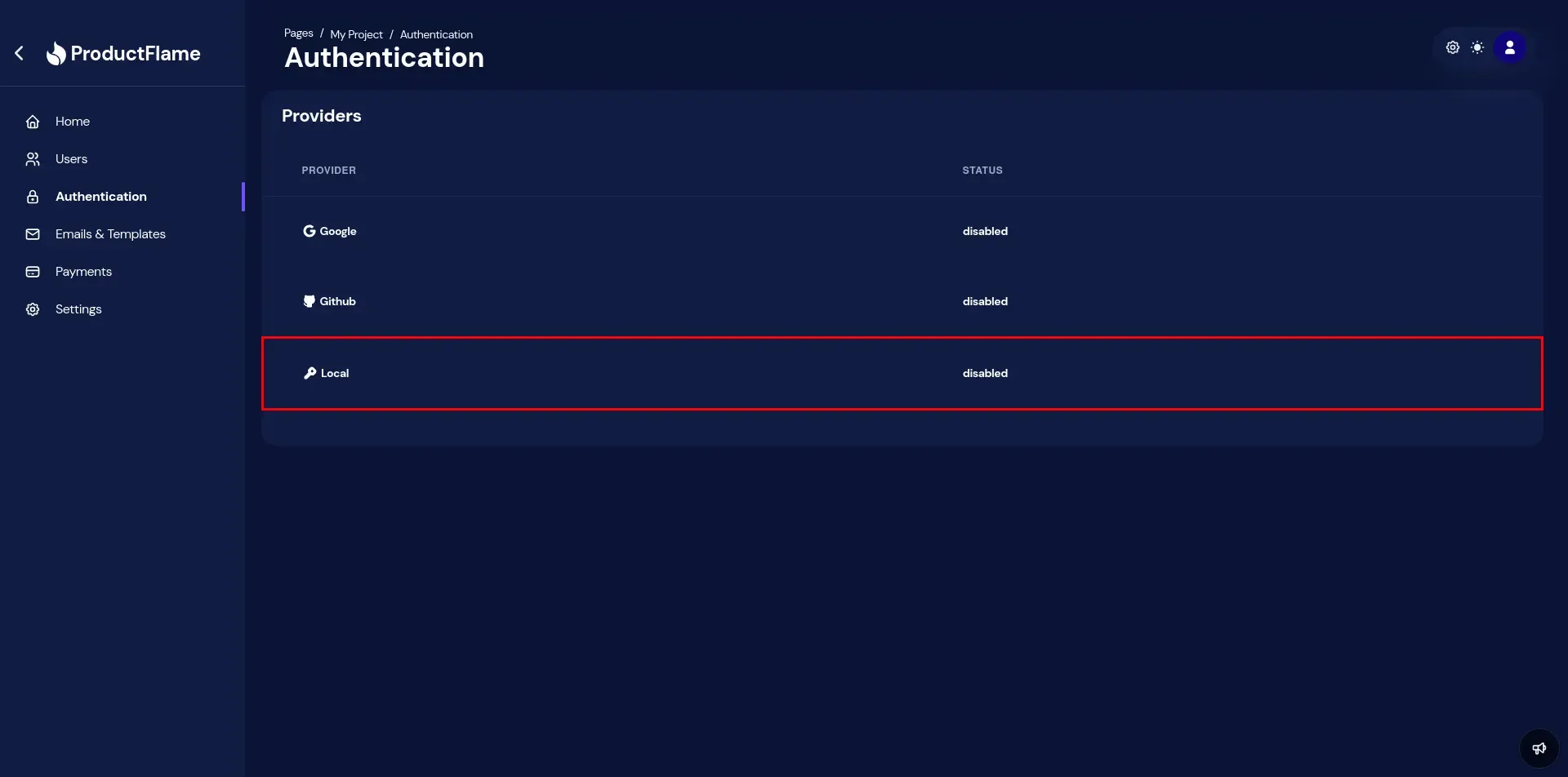The width and height of the screenshot is (1568, 777).
Task: Open Authentication from the sidebar
Action: [x=100, y=197]
